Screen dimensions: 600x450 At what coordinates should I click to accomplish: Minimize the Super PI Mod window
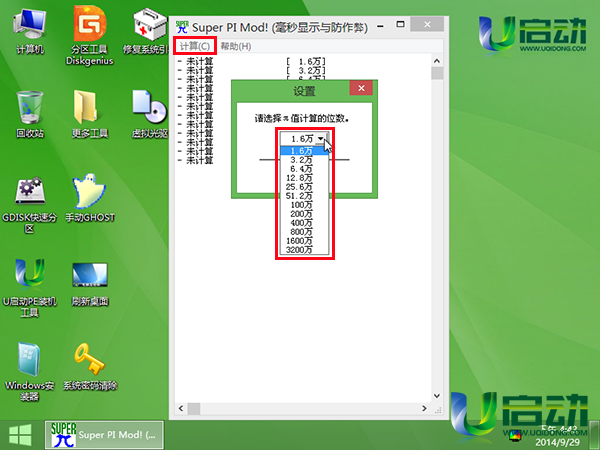pyautogui.click(x=380, y=26)
